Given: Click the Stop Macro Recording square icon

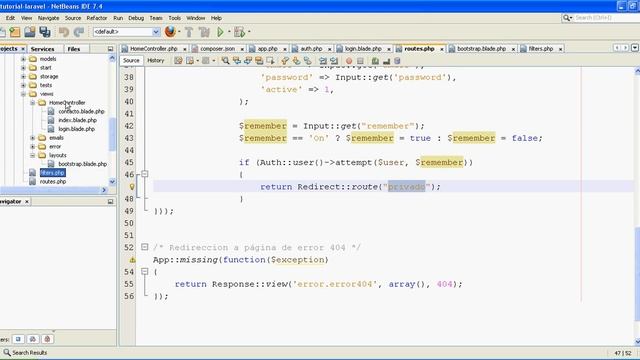Looking at the screenshot, I should click(x=360, y=61).
